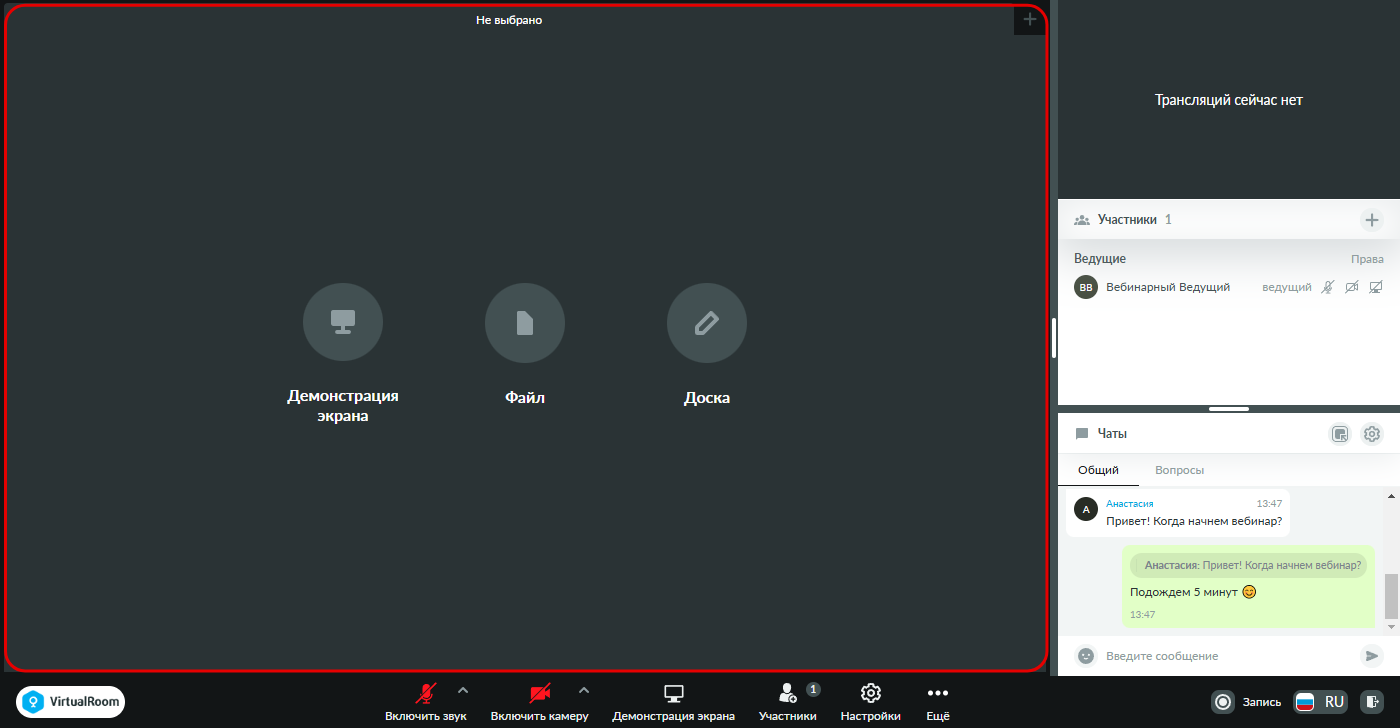Click the Вебинарный Ведущий participant name

[x=1168, y=287]
